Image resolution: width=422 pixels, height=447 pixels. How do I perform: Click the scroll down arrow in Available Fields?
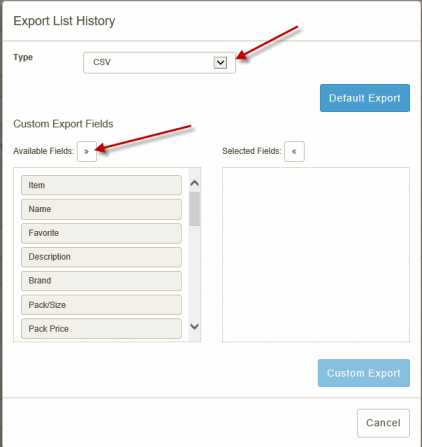click(x=194, y=326)
